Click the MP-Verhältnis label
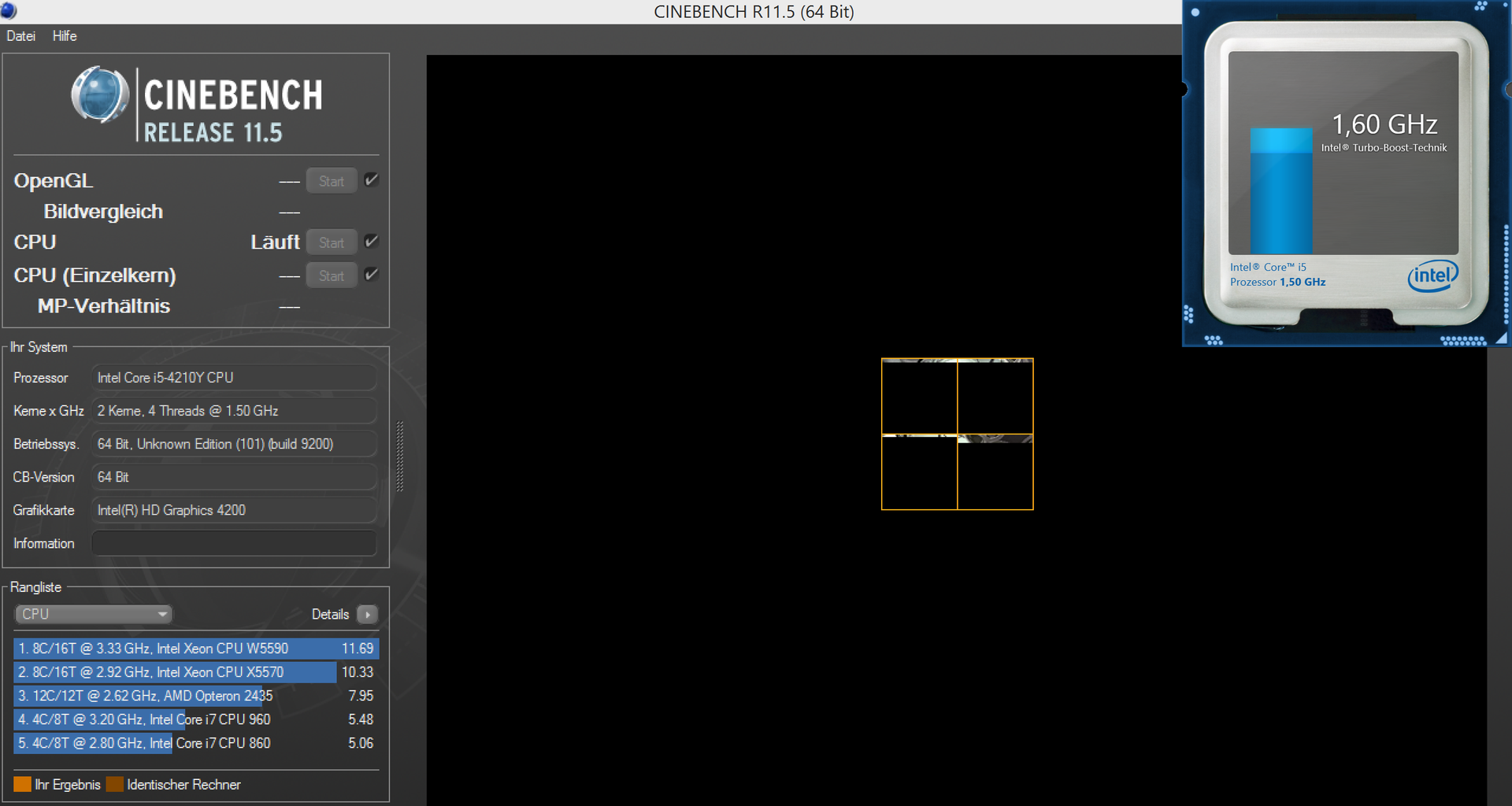 pos(104,306)
